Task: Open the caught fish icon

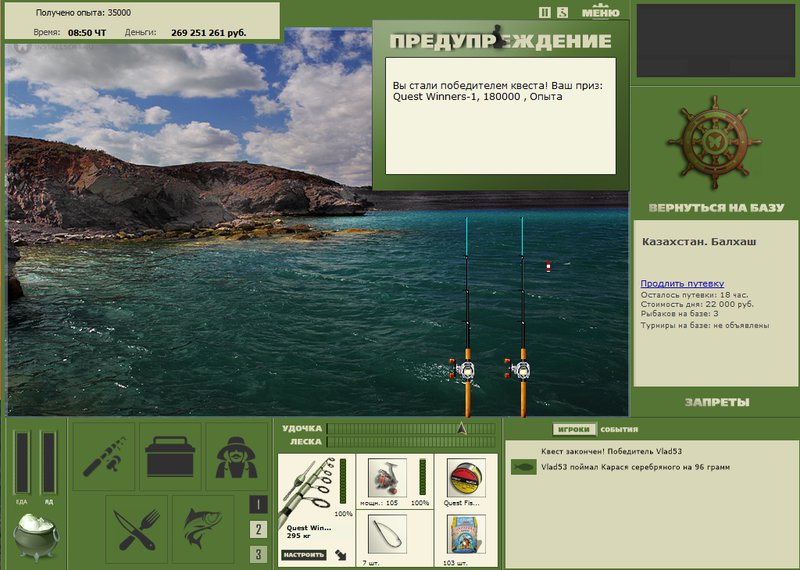Action: pos(203,529)
